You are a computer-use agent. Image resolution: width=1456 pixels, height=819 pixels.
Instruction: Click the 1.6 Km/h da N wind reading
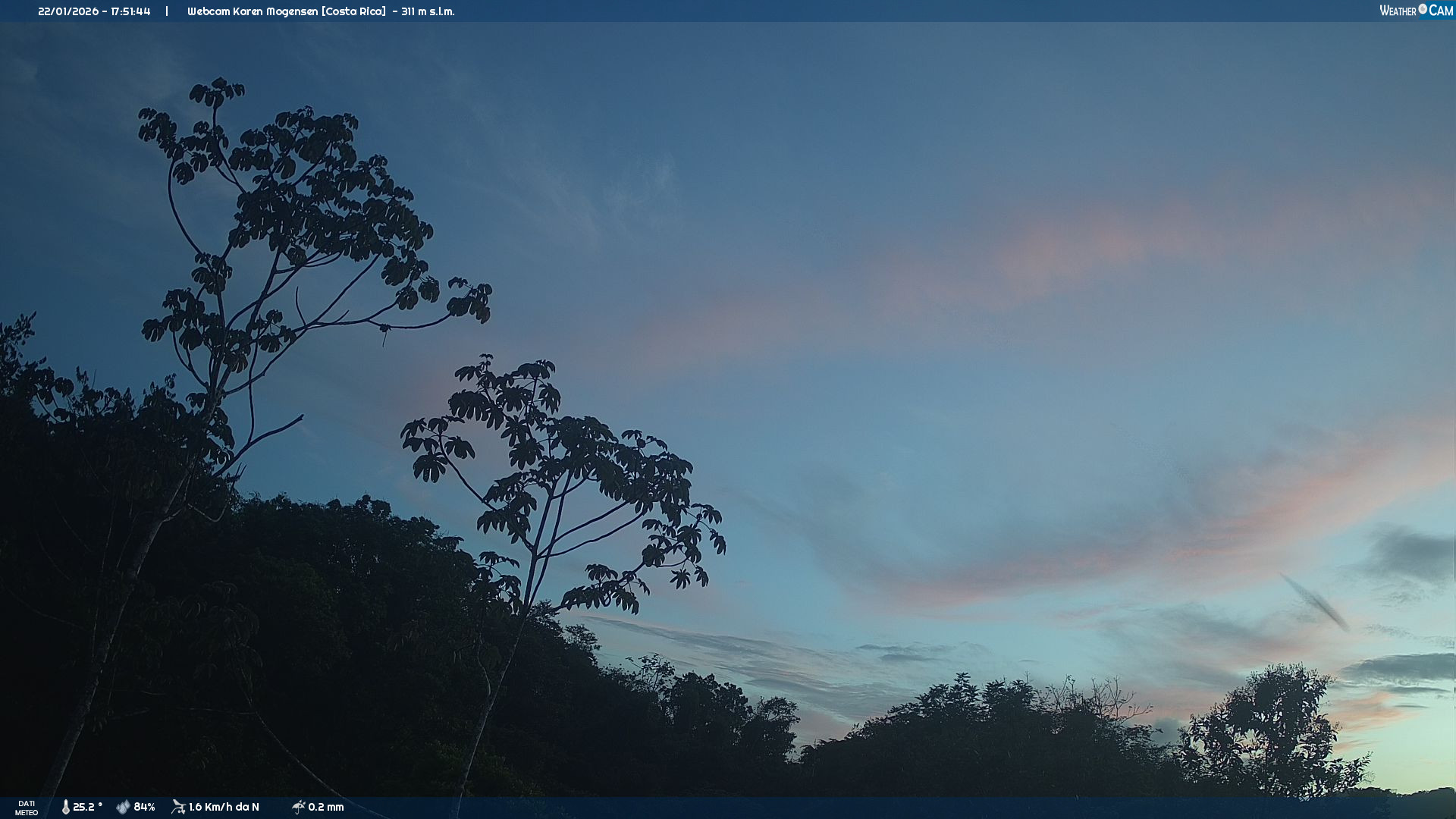(224, 807)
